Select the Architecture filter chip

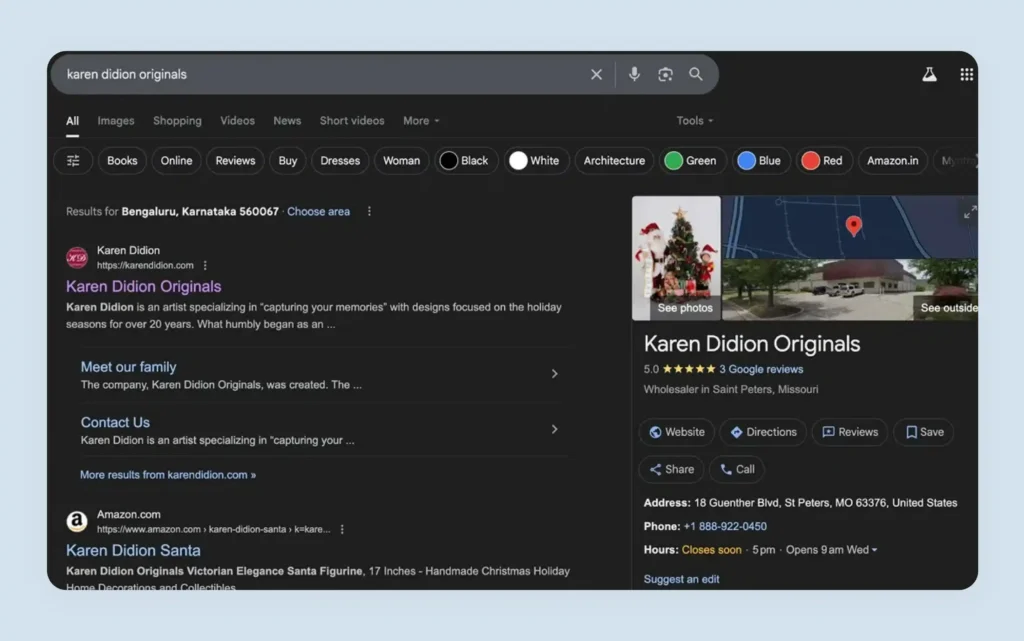614,161
